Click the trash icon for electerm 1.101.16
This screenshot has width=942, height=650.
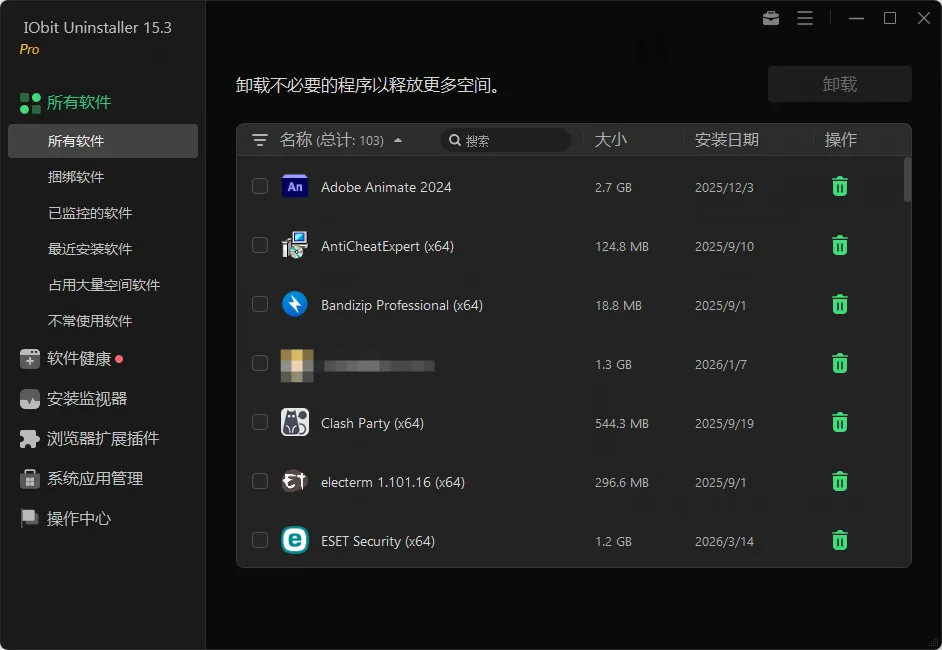839,481
